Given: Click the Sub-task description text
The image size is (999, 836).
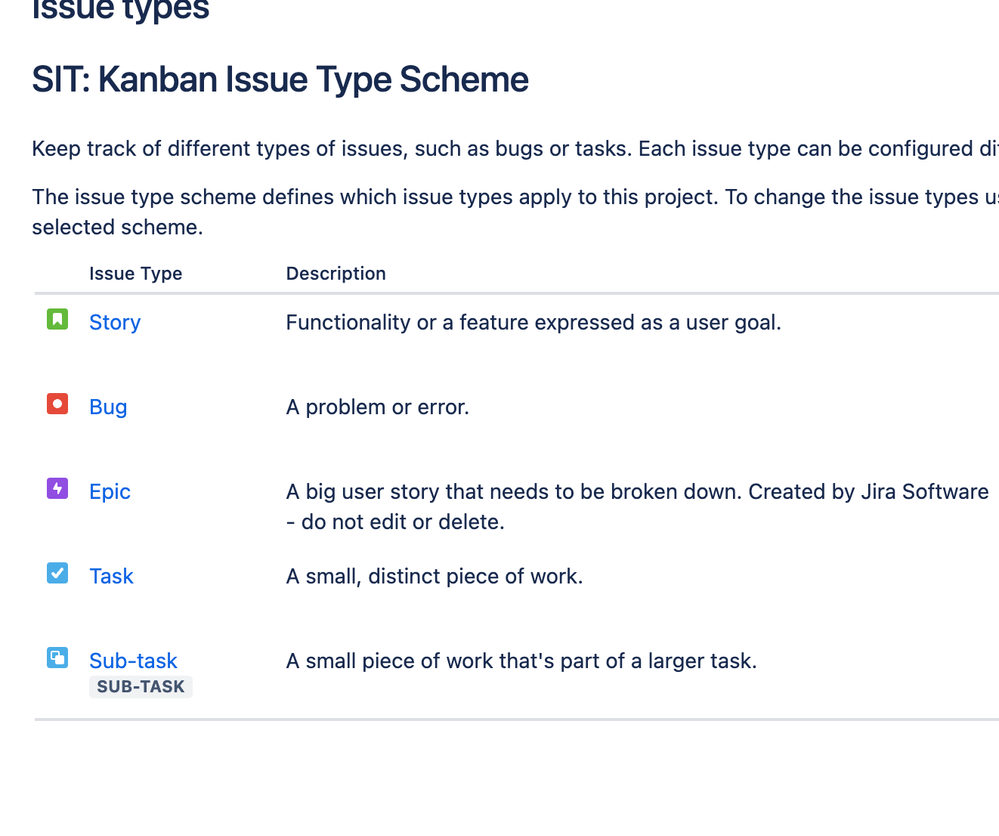Looking at the screenshot, I should click(x=522, y=661).
